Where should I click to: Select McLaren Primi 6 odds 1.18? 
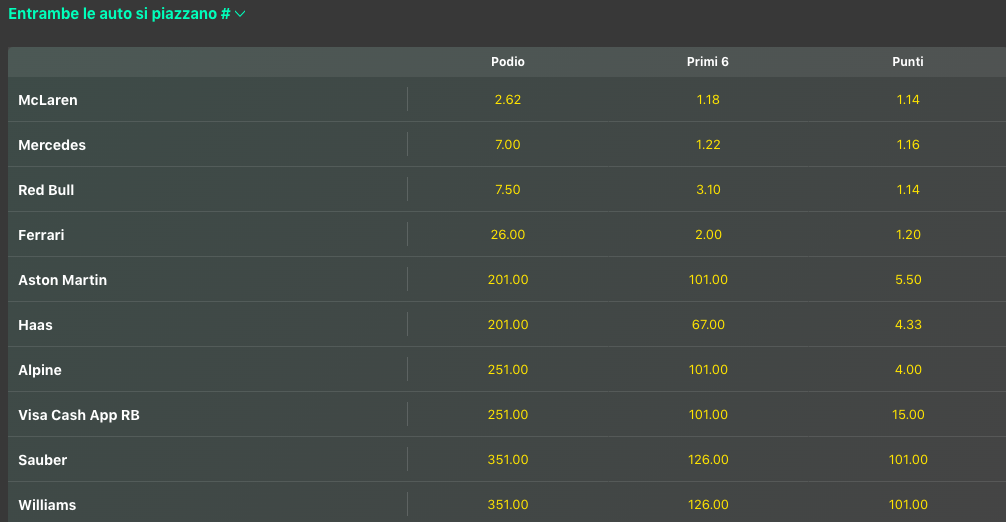[708, 100]
